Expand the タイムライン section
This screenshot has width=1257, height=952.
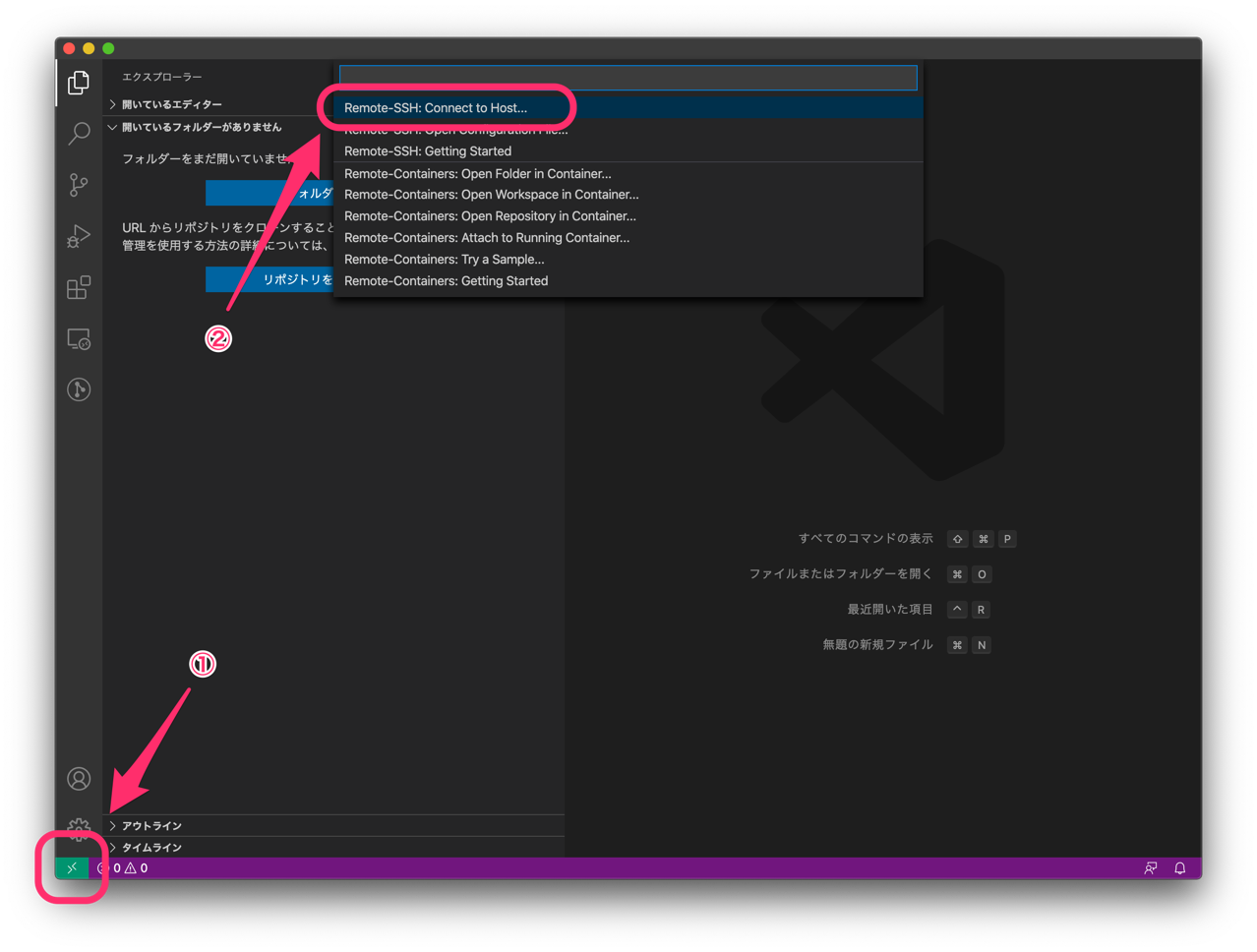click(x=334, y=848)
